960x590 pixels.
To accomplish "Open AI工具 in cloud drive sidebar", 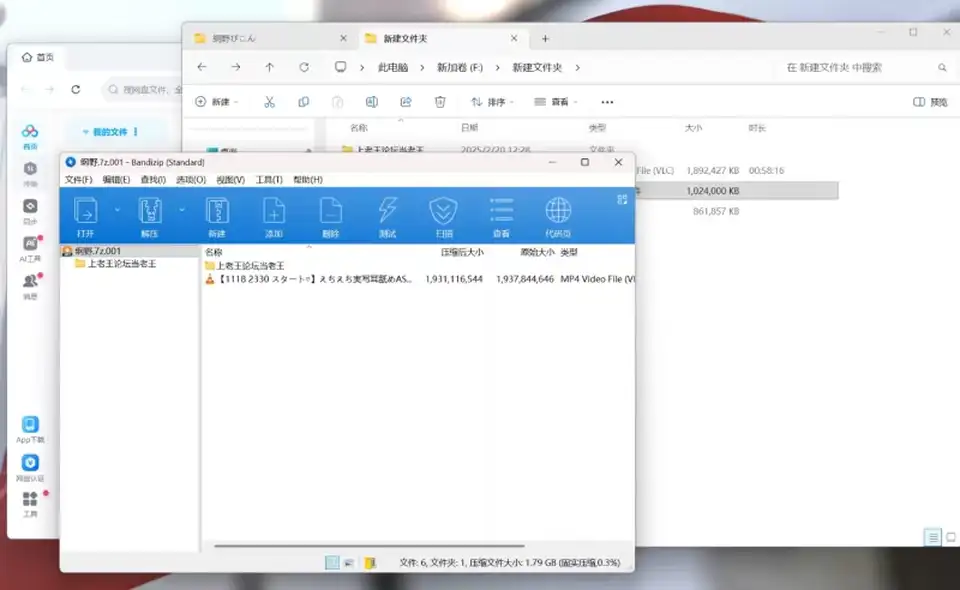I will pyautogui.click(x=30, y=249).
